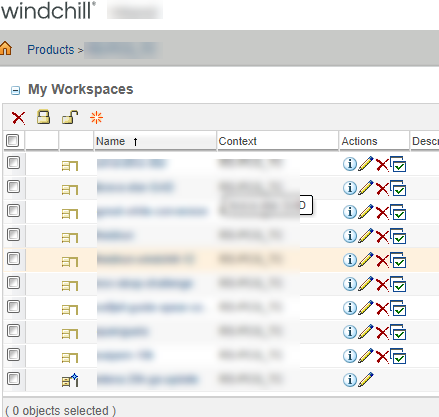Screen dimensions: 439x417
Task: Check the first workspace row checkbox
Action: (x=14, y=163)
